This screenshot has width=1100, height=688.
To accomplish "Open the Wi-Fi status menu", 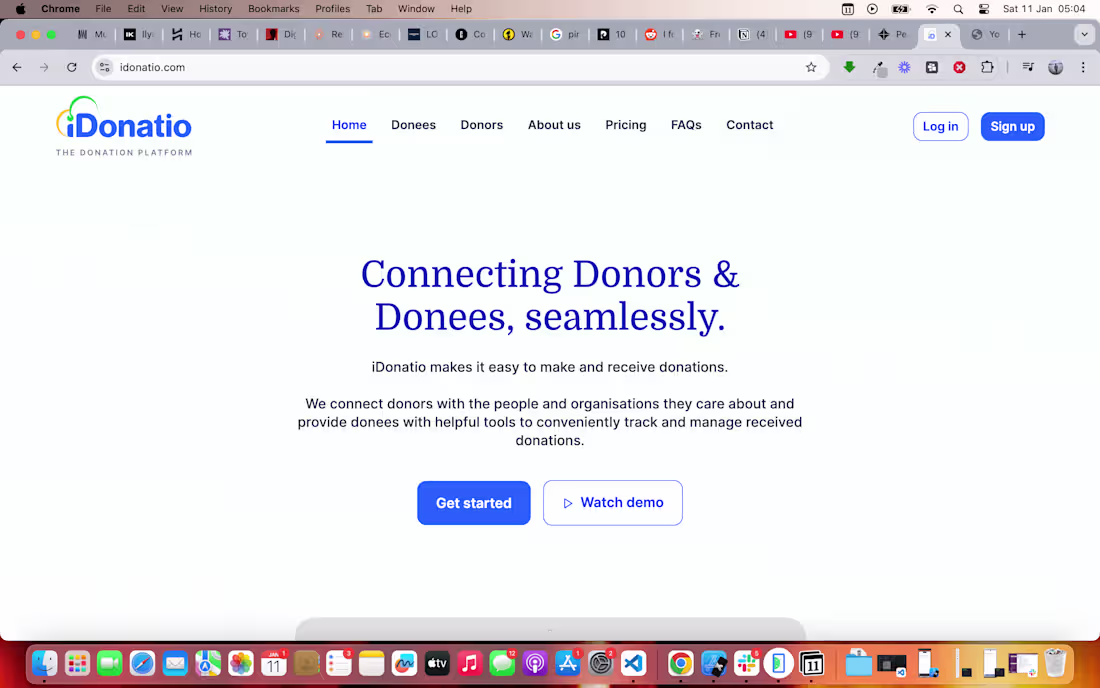I will click(x=932, y=9).
